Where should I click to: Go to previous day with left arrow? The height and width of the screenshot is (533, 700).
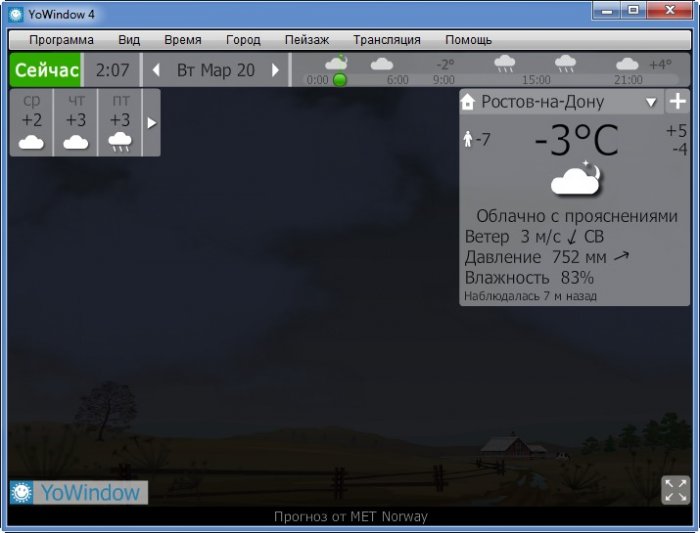pos(156,70)
